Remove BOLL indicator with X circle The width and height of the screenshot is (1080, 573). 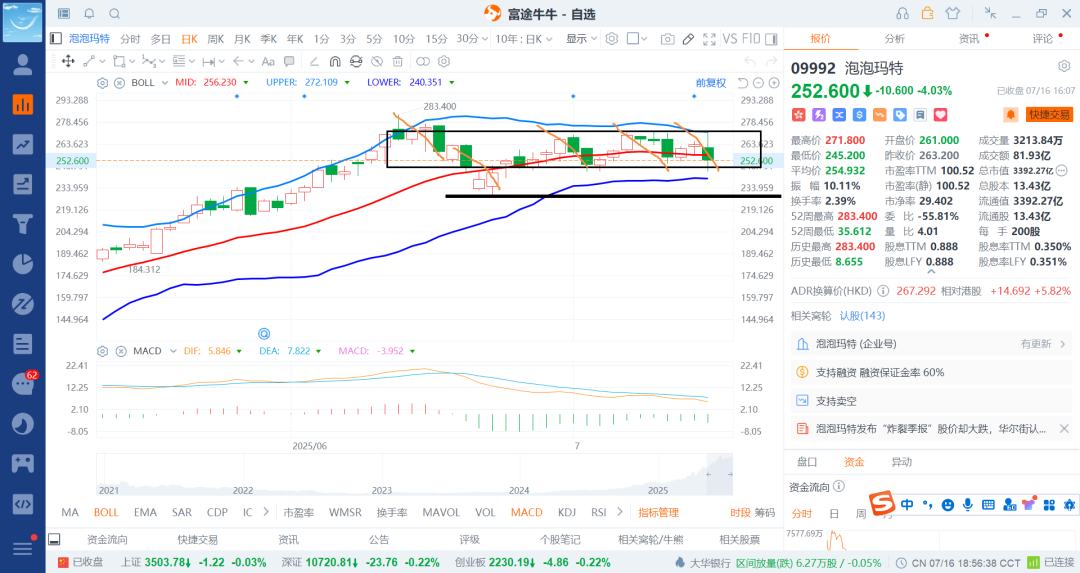pyautogui.click(x=119, y=83)
